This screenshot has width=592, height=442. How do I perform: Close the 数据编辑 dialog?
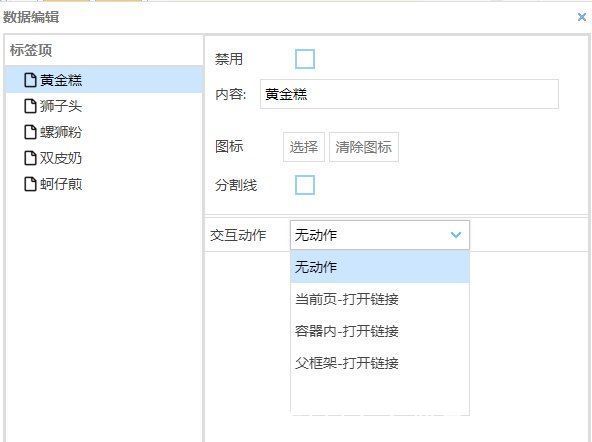click(582, 17)
